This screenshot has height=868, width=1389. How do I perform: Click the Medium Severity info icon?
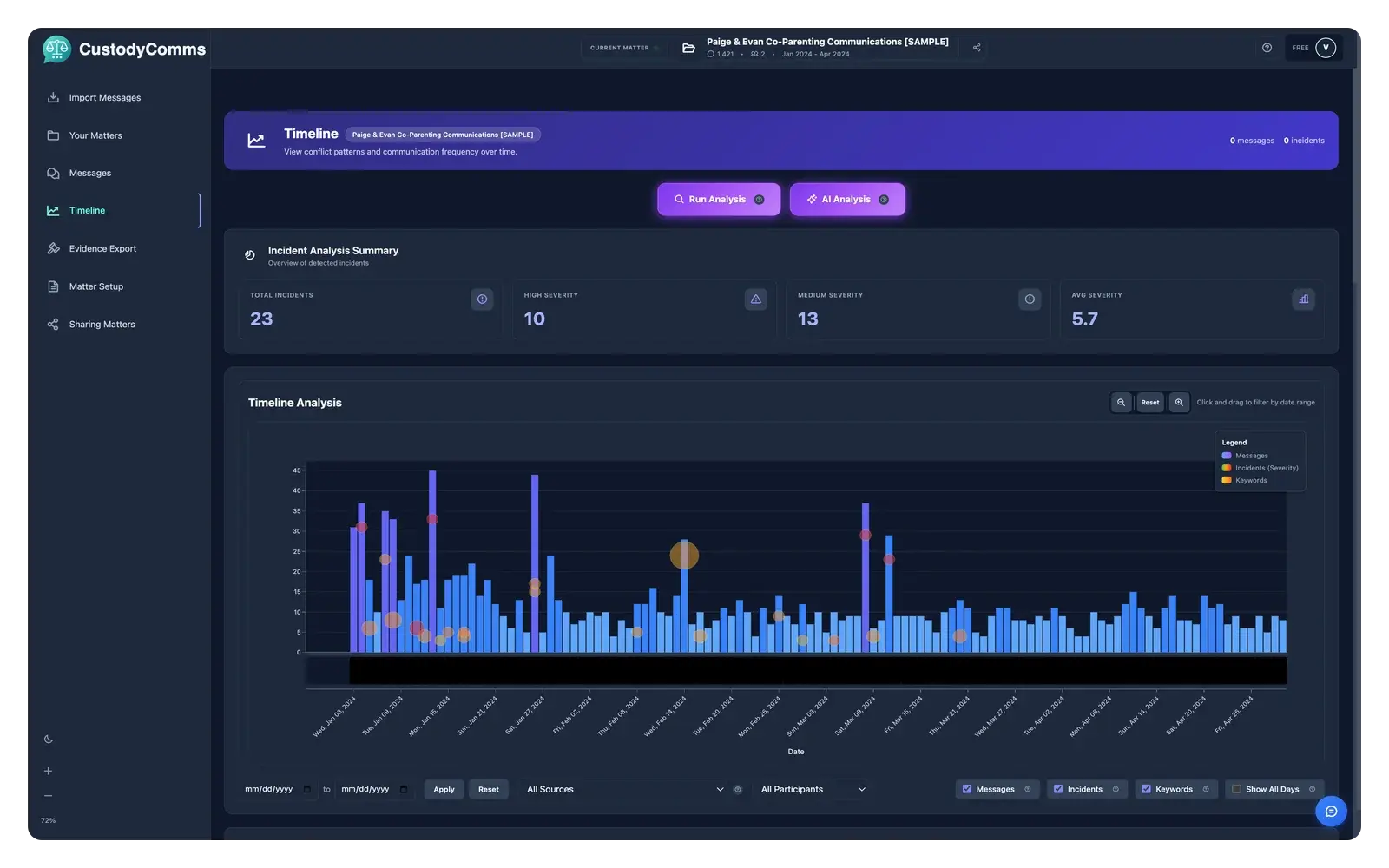tap(1030, 299)
